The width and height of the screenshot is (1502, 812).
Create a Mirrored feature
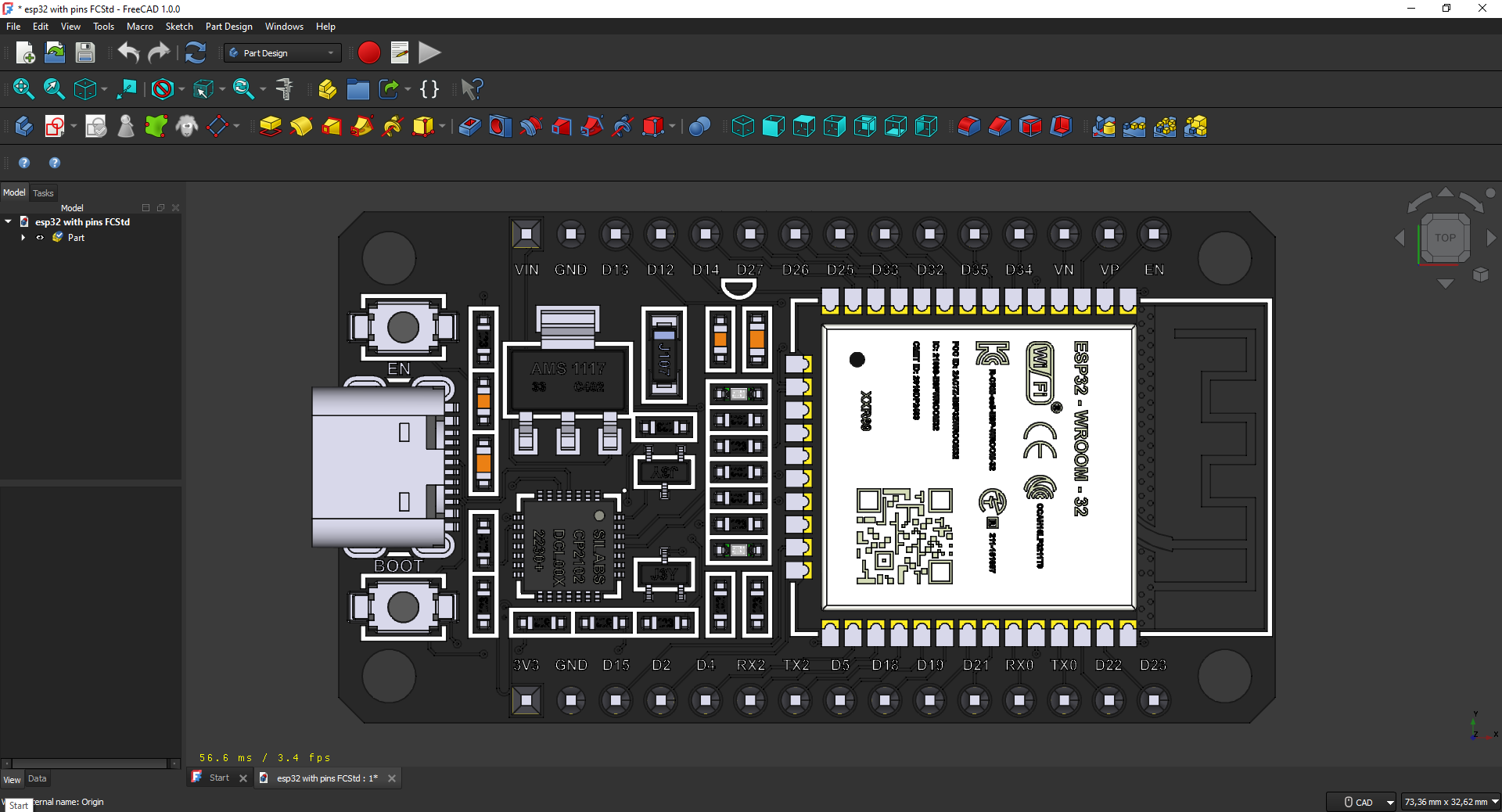1104,126
